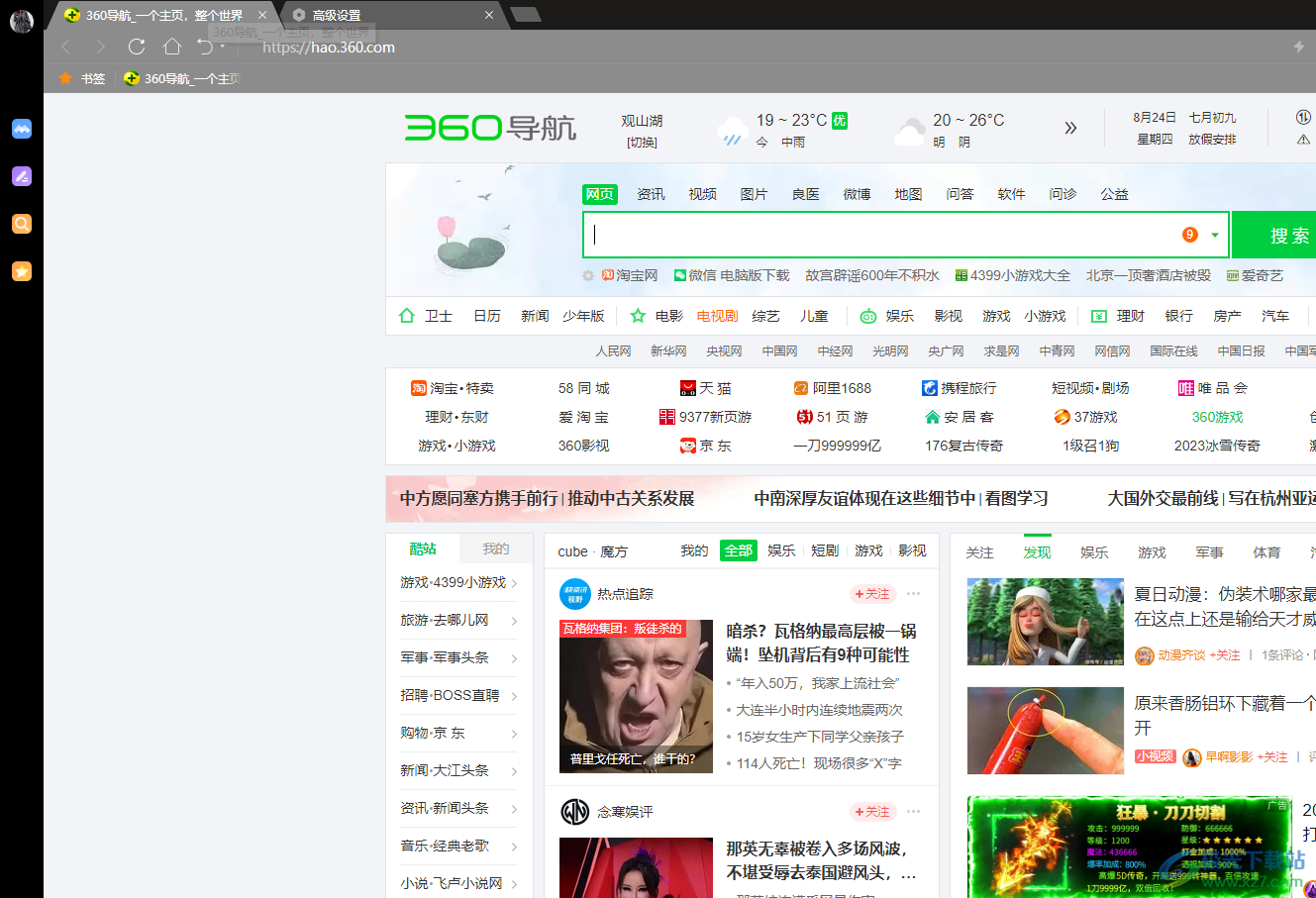Screen dimensions: 1316x898
Task: Click the yen icon beside 理财
Action: pos(1099,316)
